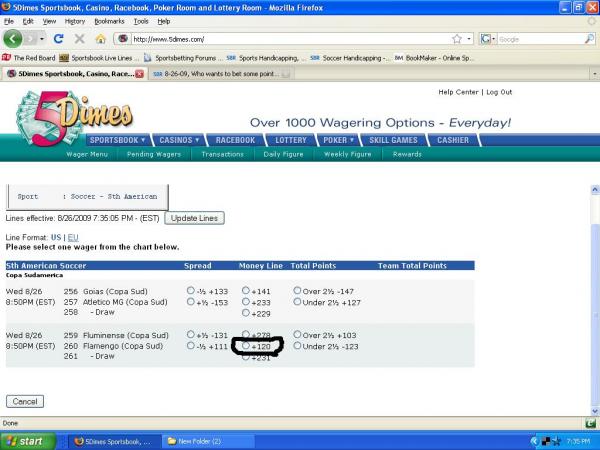Reload the page with the refresh icon

[x=59, y=39]
